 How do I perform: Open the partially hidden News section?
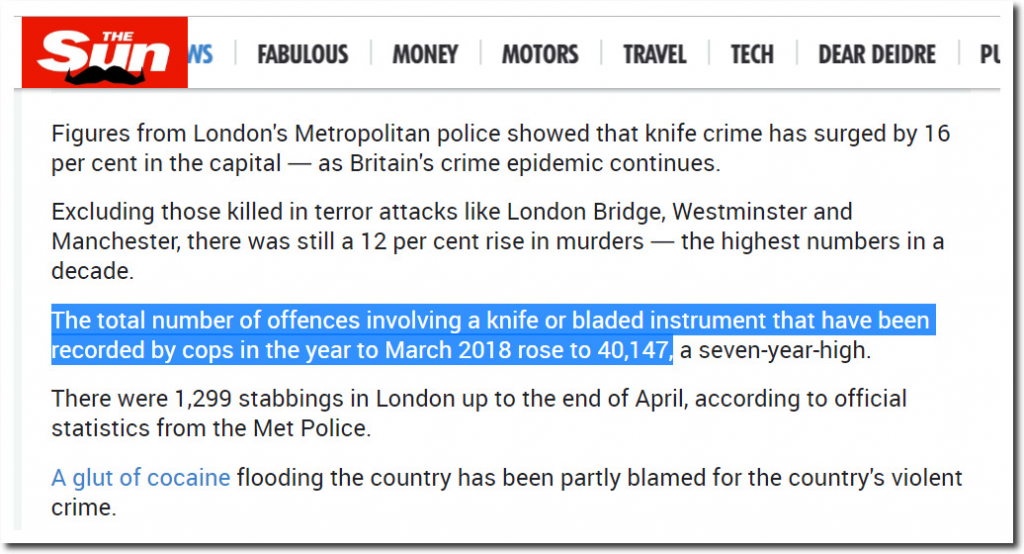(x=200, y=53)
